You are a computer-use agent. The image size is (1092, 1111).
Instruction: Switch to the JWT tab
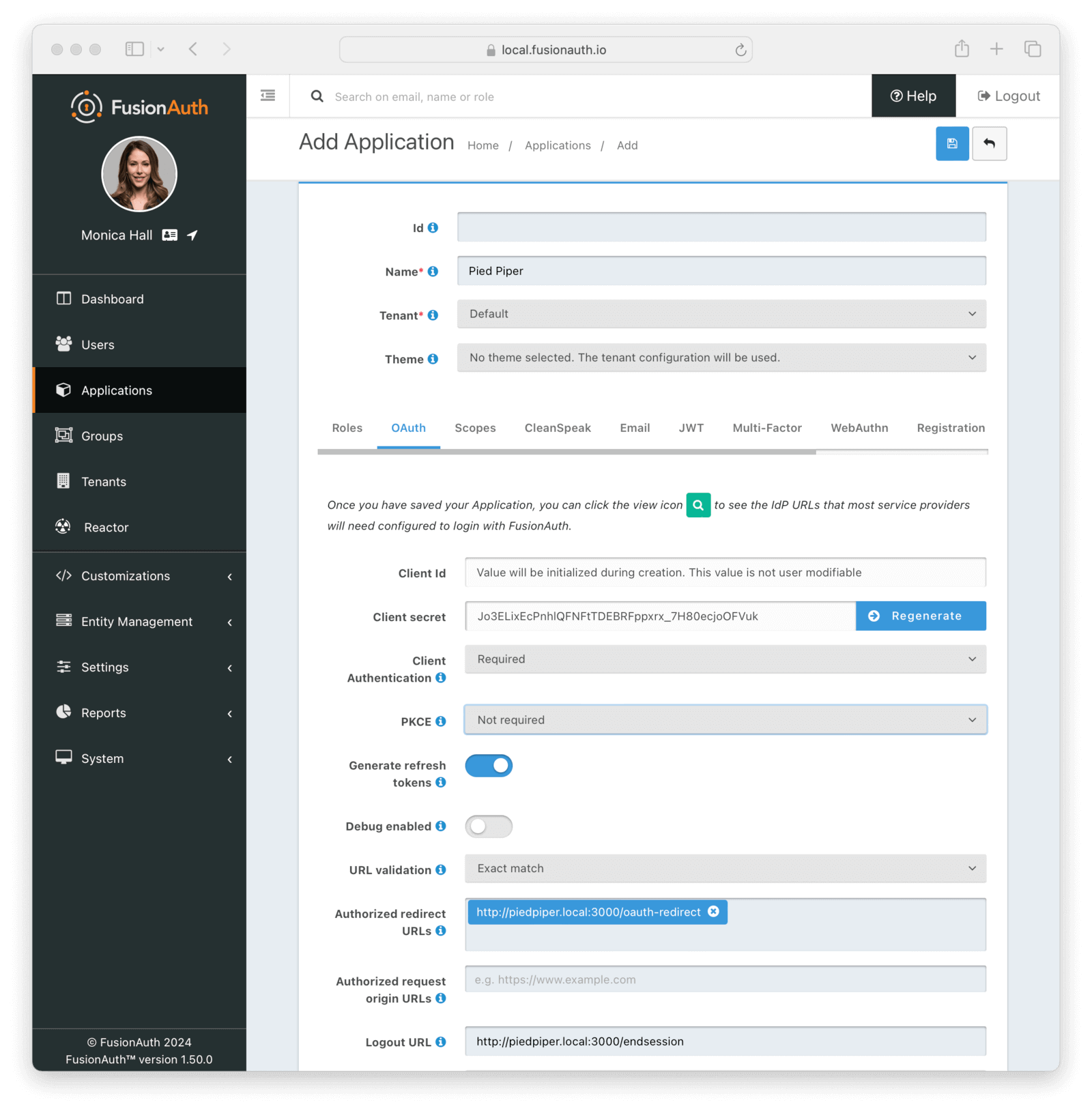(x=691, y=428)
